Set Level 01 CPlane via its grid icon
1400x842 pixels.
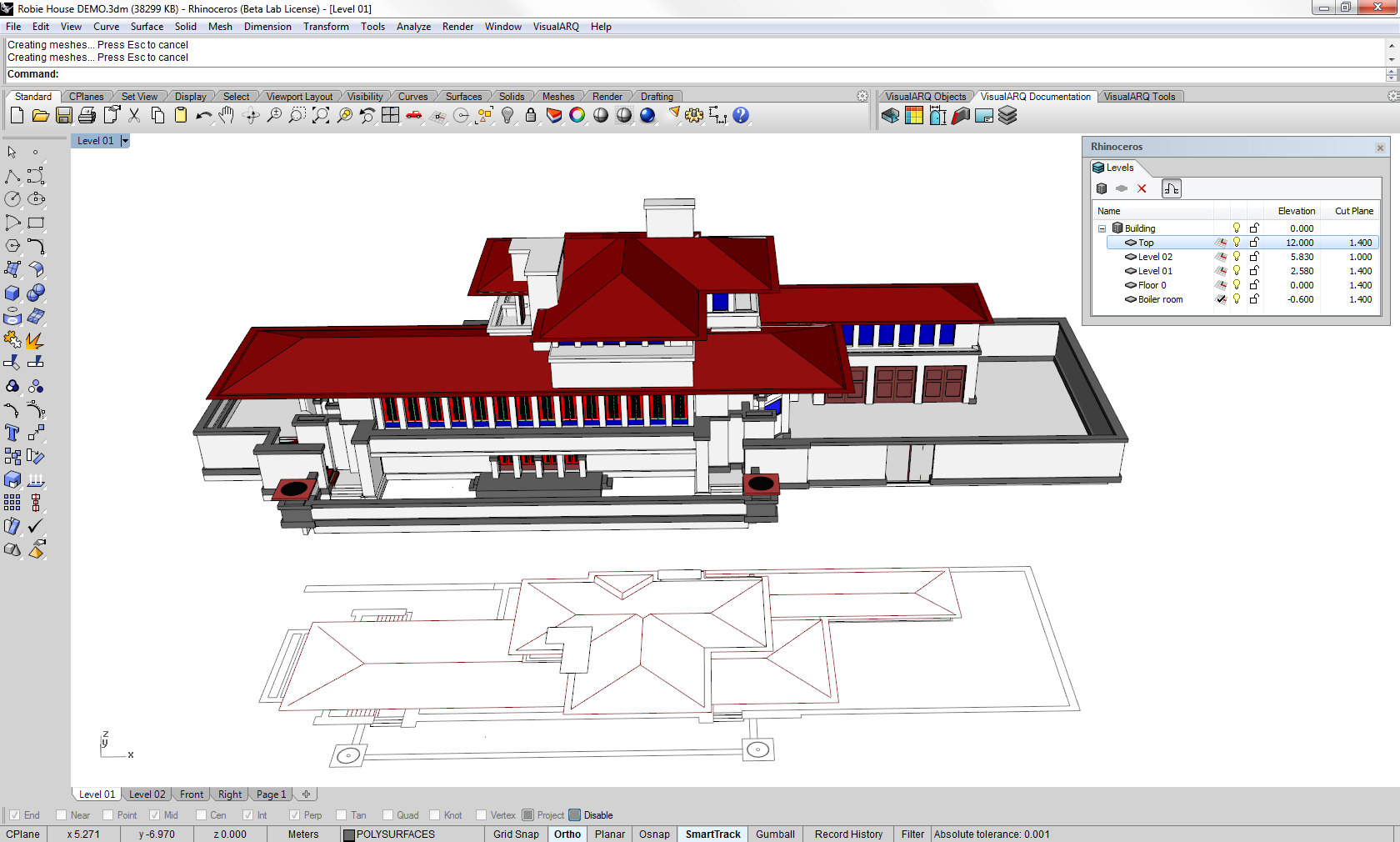[1221, 271]
